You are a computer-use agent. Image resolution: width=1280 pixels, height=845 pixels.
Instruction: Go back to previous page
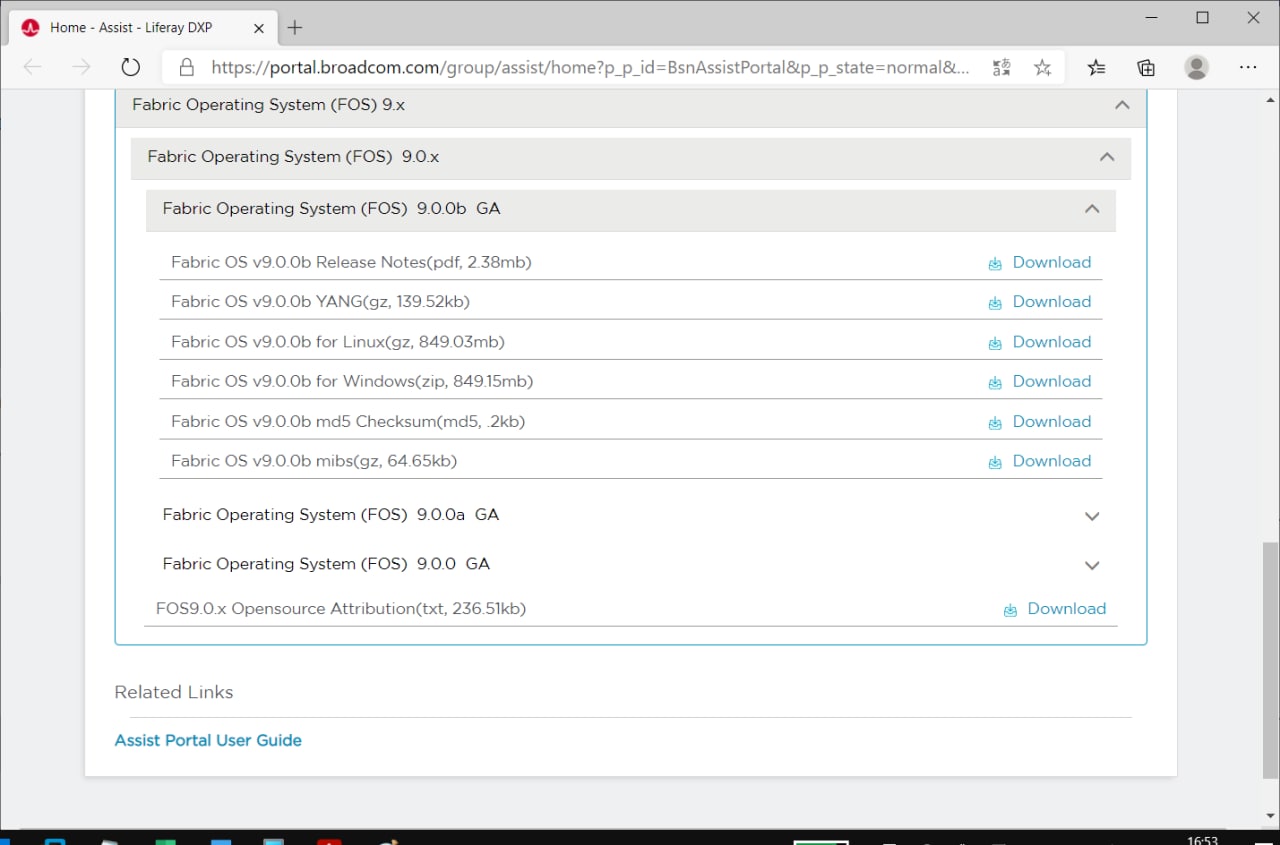(32, 67)
